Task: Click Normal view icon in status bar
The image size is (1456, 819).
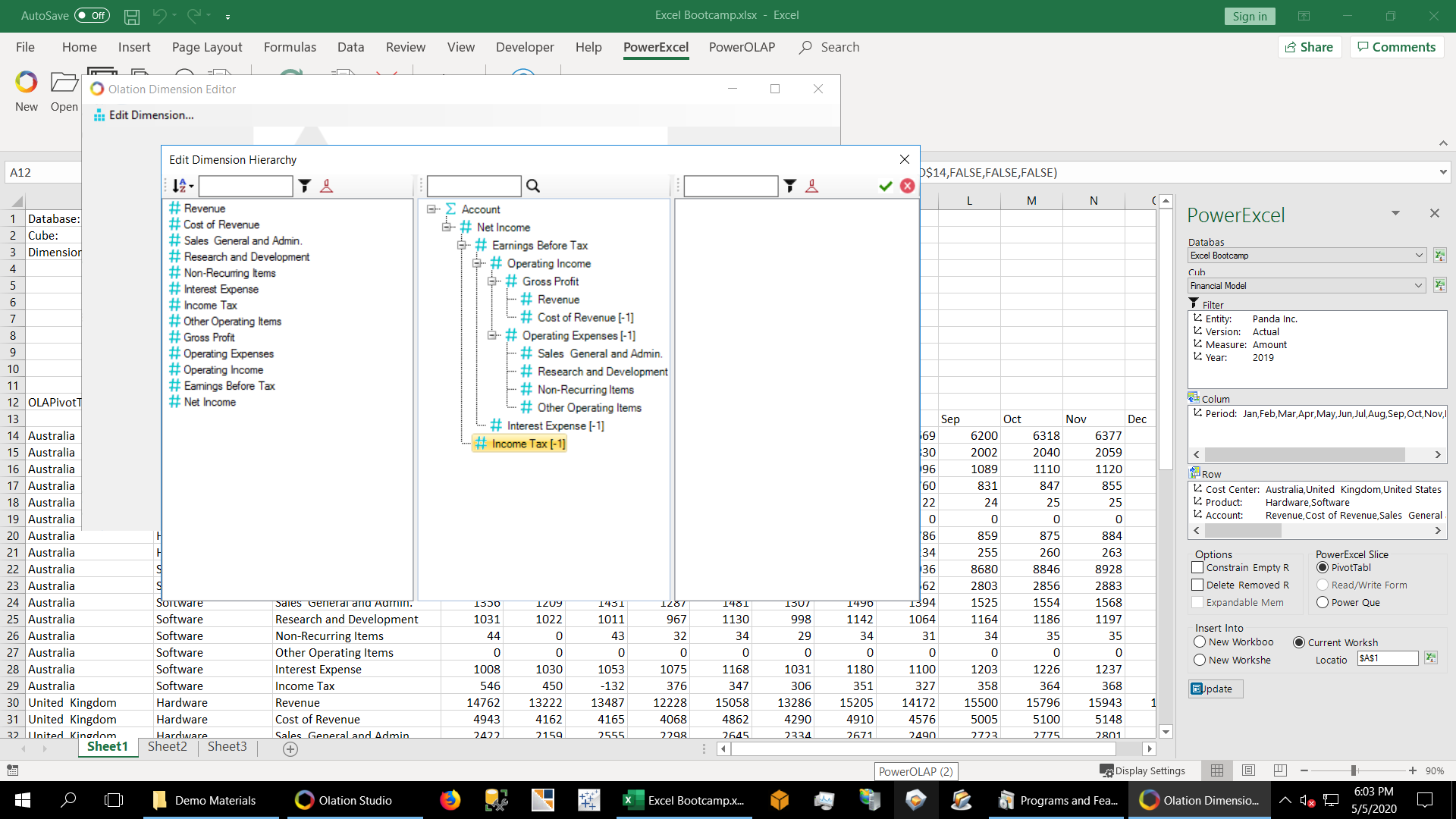Action: pos(1217,770)
